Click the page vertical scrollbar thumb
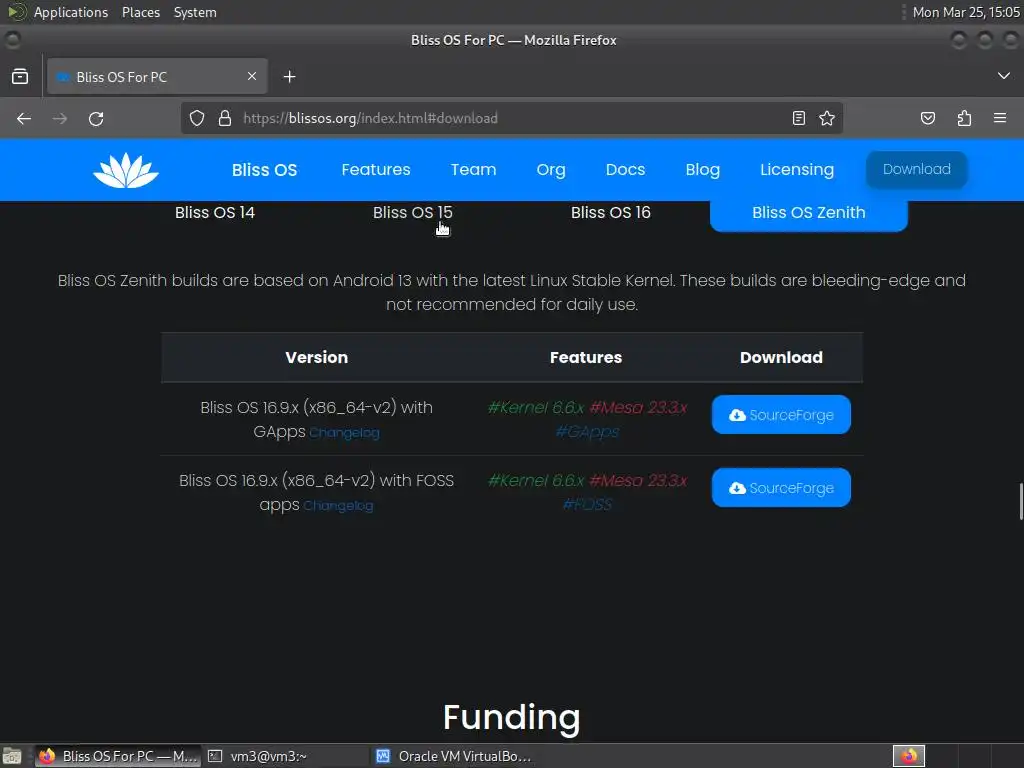The width and height of the screenshot is (1024, 768). (1020, 501)
